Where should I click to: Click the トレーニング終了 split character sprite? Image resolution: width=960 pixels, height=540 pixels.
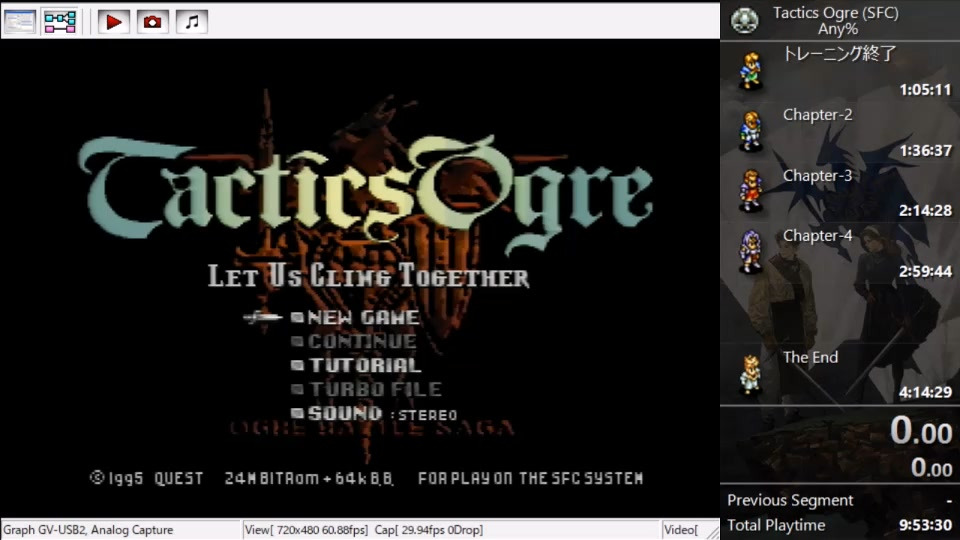[x=751, y=71]
